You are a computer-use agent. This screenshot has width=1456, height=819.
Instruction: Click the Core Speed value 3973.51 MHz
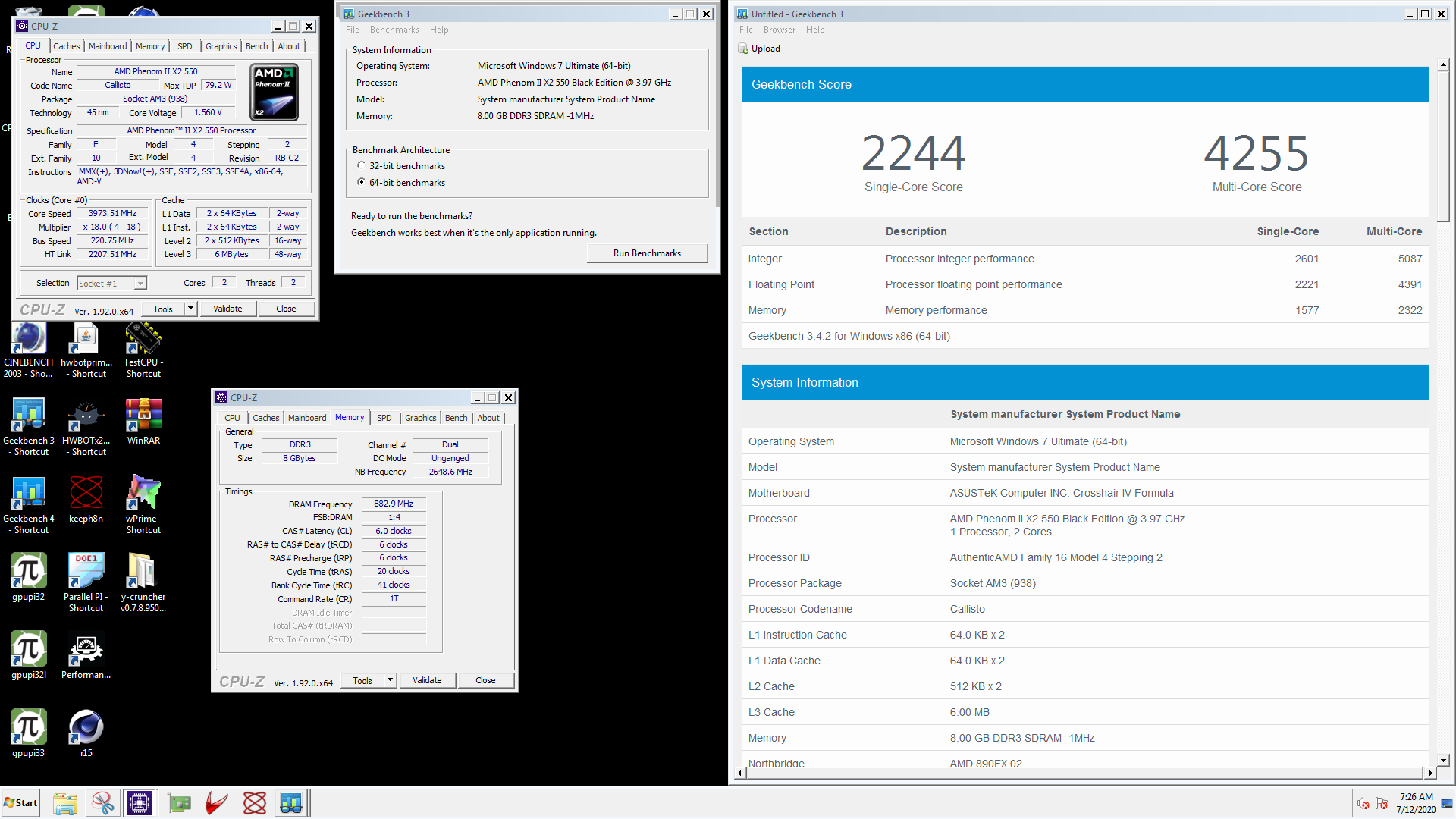coord(112,214)
